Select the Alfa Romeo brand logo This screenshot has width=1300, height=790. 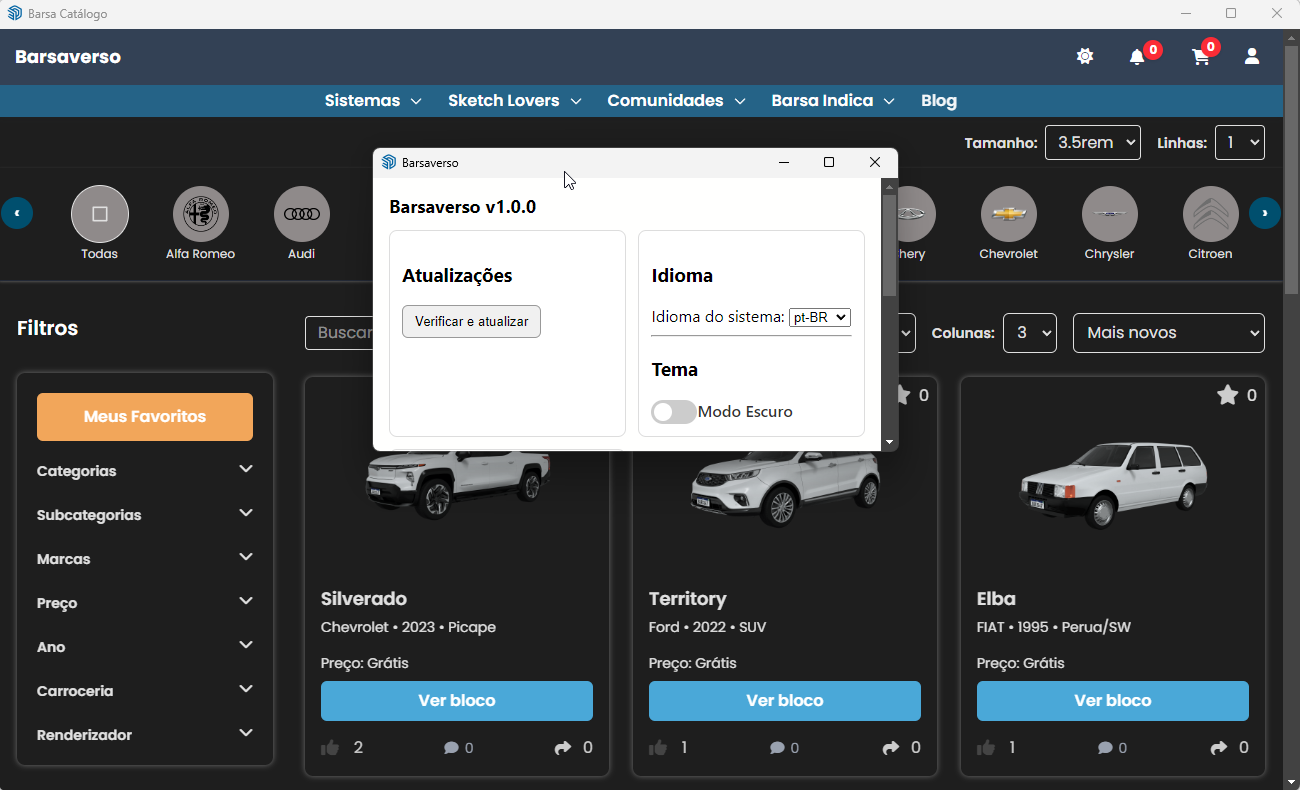201,214
